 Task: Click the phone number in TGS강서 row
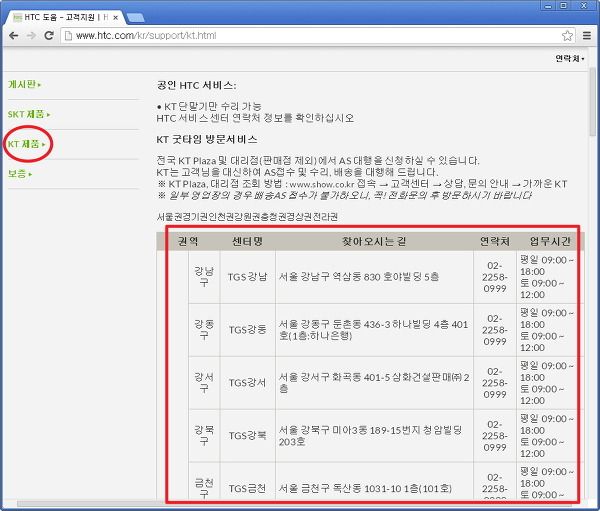[495, 383]
